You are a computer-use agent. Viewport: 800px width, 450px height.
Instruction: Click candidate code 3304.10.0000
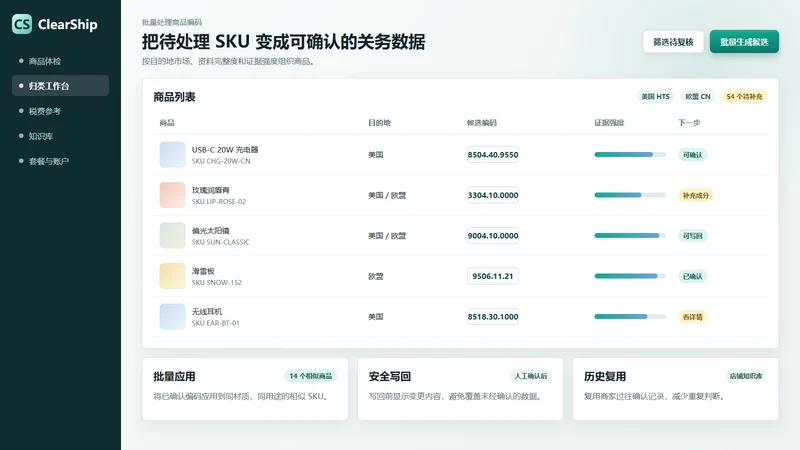click(493, 195)
